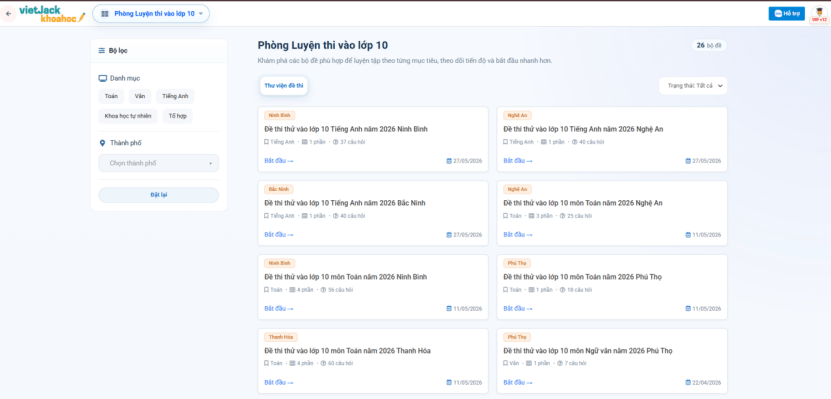Click the back arrow icon
Screen dimensions: 831x399
(8, 13)
